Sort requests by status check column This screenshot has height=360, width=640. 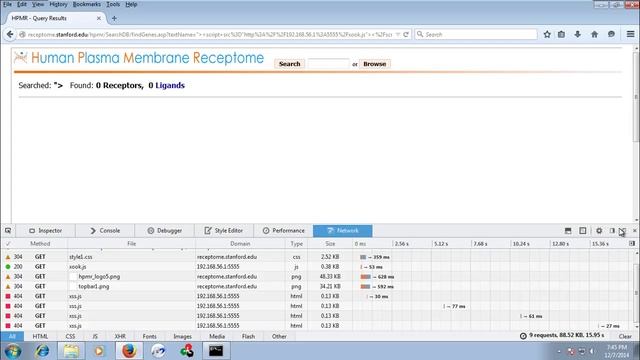[x=8, y=244]
